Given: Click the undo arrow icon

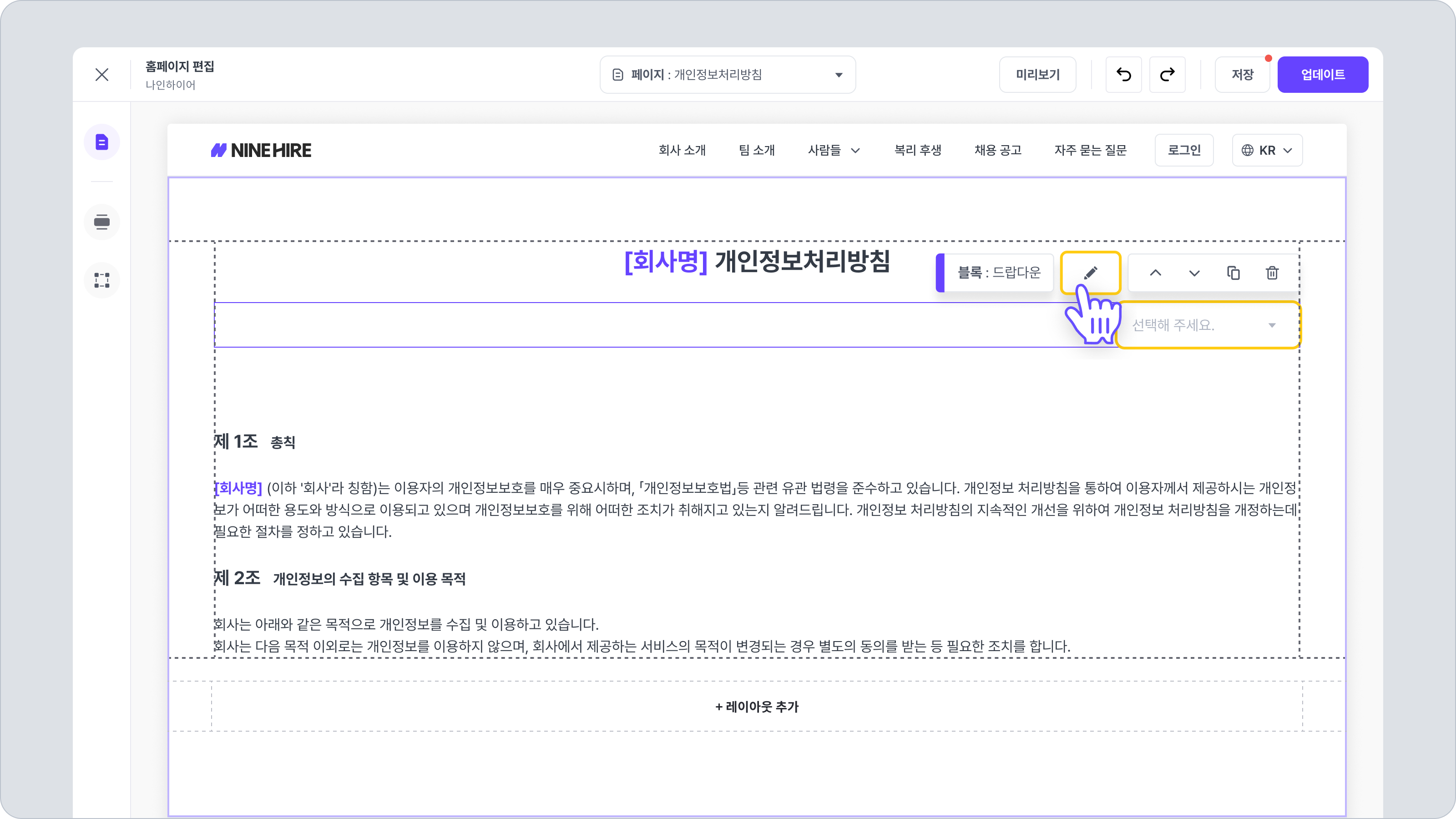Looking at the screenshot, I should click(x=1123, y=75).
